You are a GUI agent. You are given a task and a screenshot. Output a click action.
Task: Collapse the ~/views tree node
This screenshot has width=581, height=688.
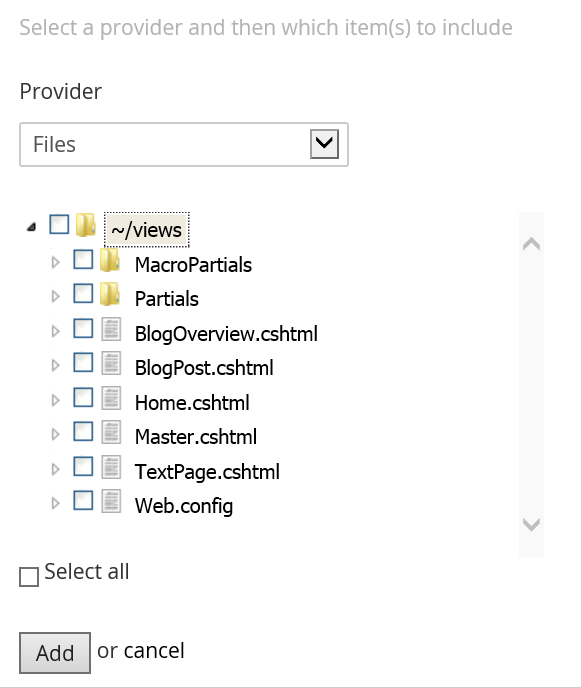pyautogui.click(x=31, y=227)
